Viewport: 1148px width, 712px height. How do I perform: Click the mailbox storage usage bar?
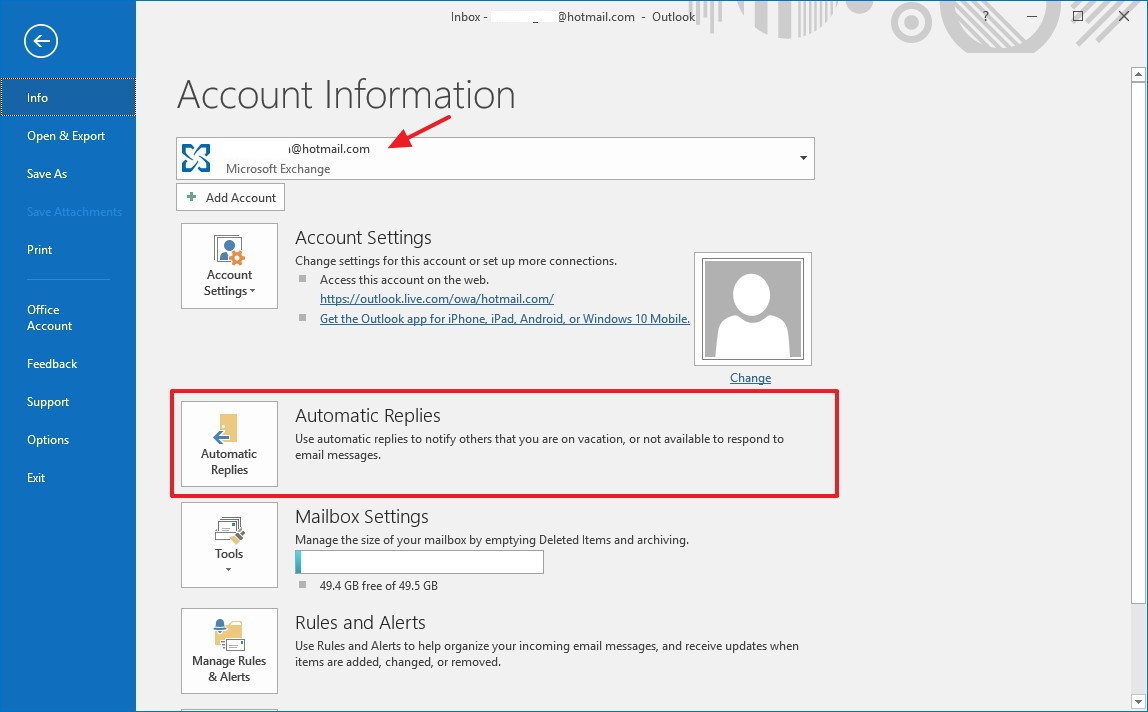(420, 562)
